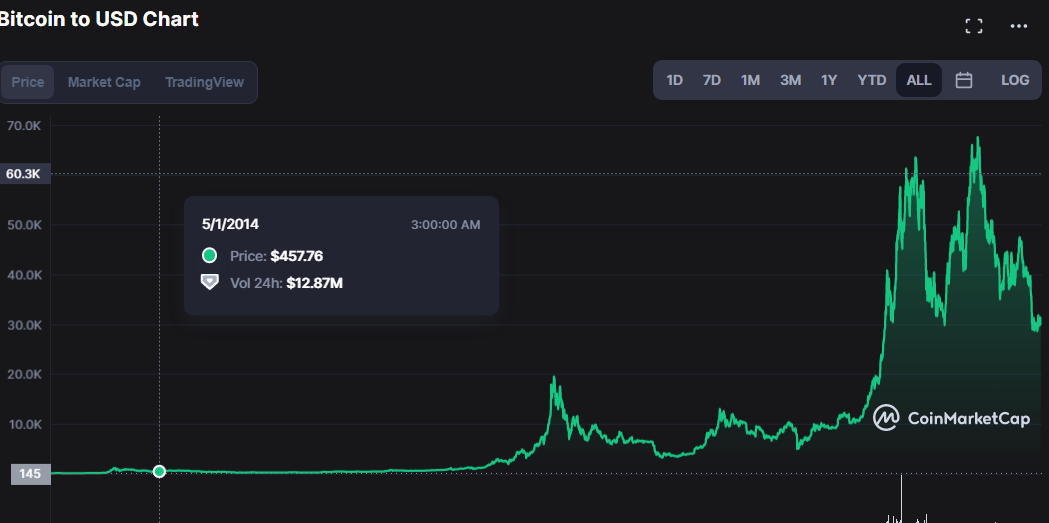Select the 1D time range

click(674, 80)
